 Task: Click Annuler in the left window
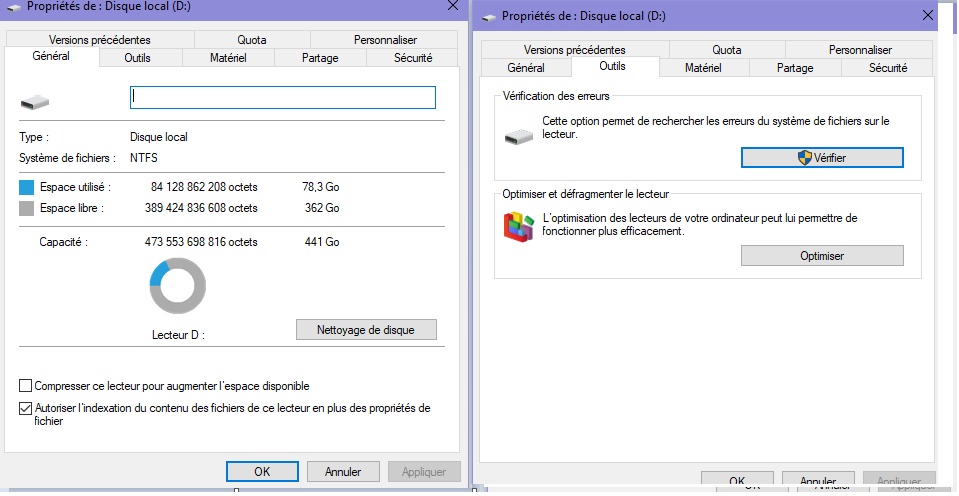click(x=343, y=471)
